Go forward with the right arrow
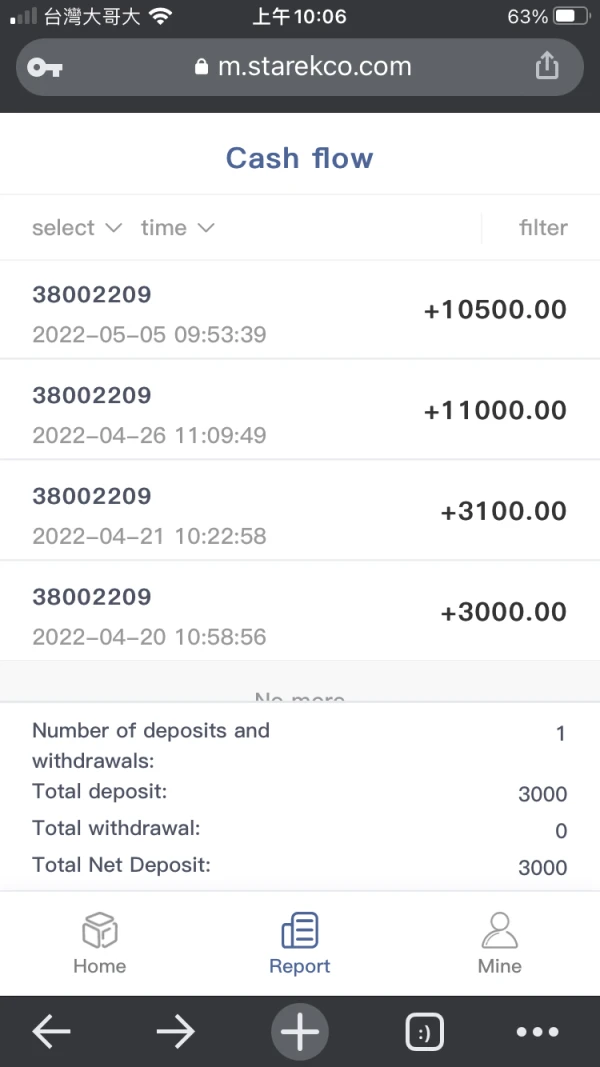 tap(175, 1032)
